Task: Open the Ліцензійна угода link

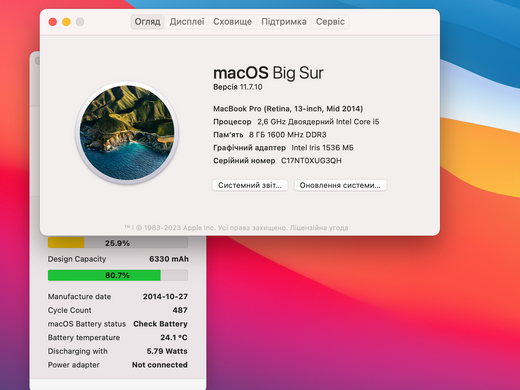Action: (319, 228)
